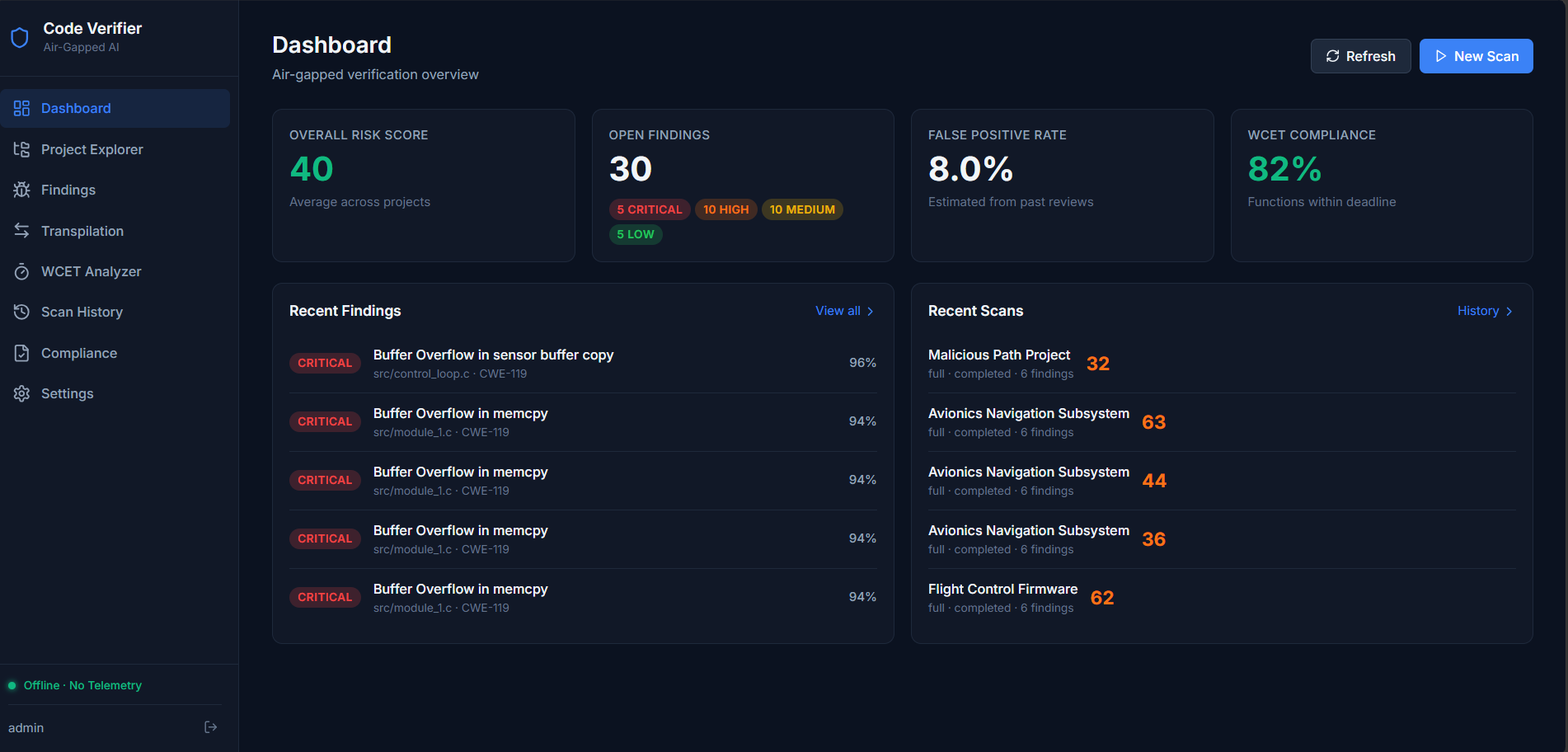Viewport: 1568px width, 752px height.
Task: Click the chevron beside View all
Action: point(870,311)
